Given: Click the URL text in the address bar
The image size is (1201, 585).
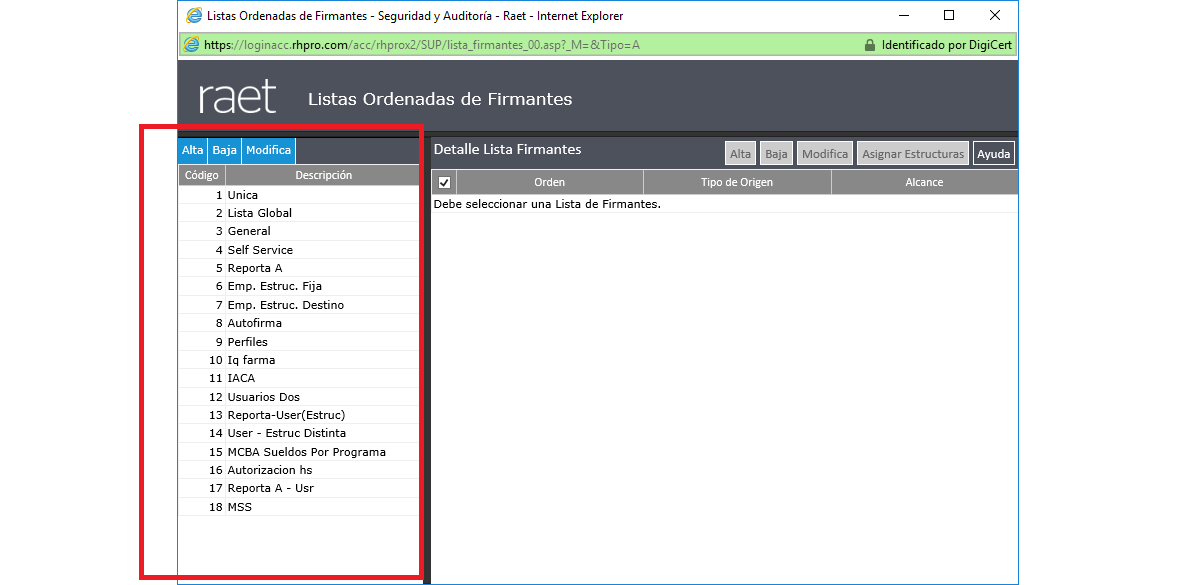Looking at the screenshot, I should (421, 45).
